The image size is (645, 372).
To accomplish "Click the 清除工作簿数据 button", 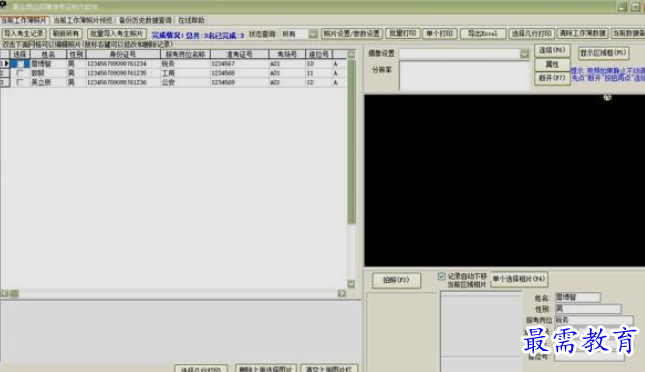I will tap(582, 33).
